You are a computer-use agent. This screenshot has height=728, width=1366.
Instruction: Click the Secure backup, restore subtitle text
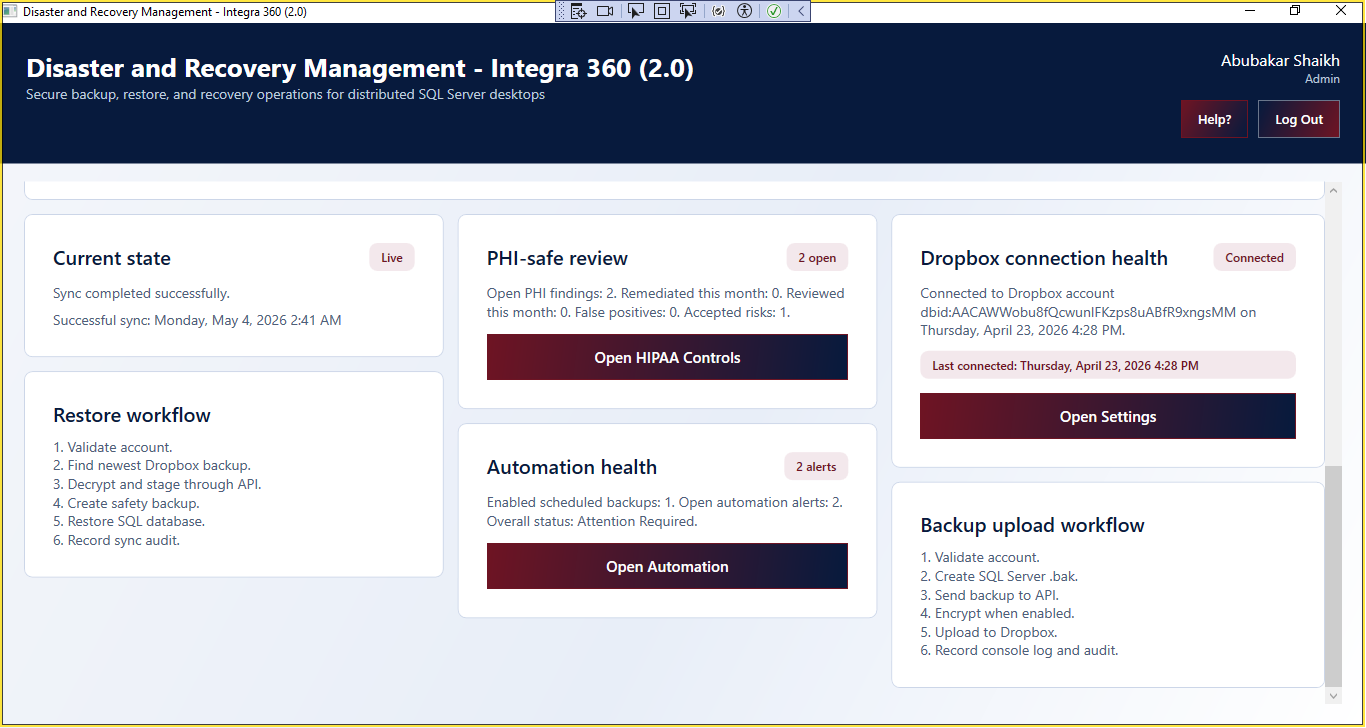(285, 95)
